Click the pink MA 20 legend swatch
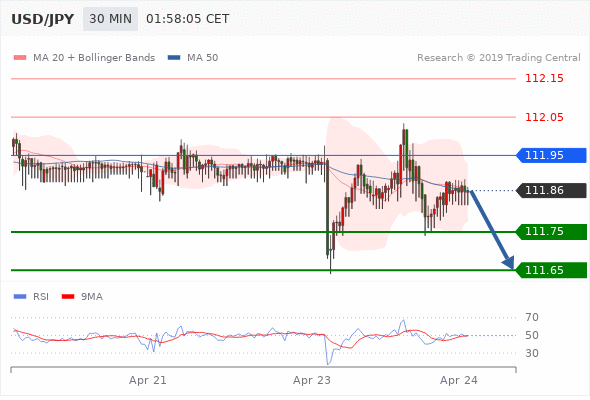This screenshot has height=400, width=590. coord(20,58)
